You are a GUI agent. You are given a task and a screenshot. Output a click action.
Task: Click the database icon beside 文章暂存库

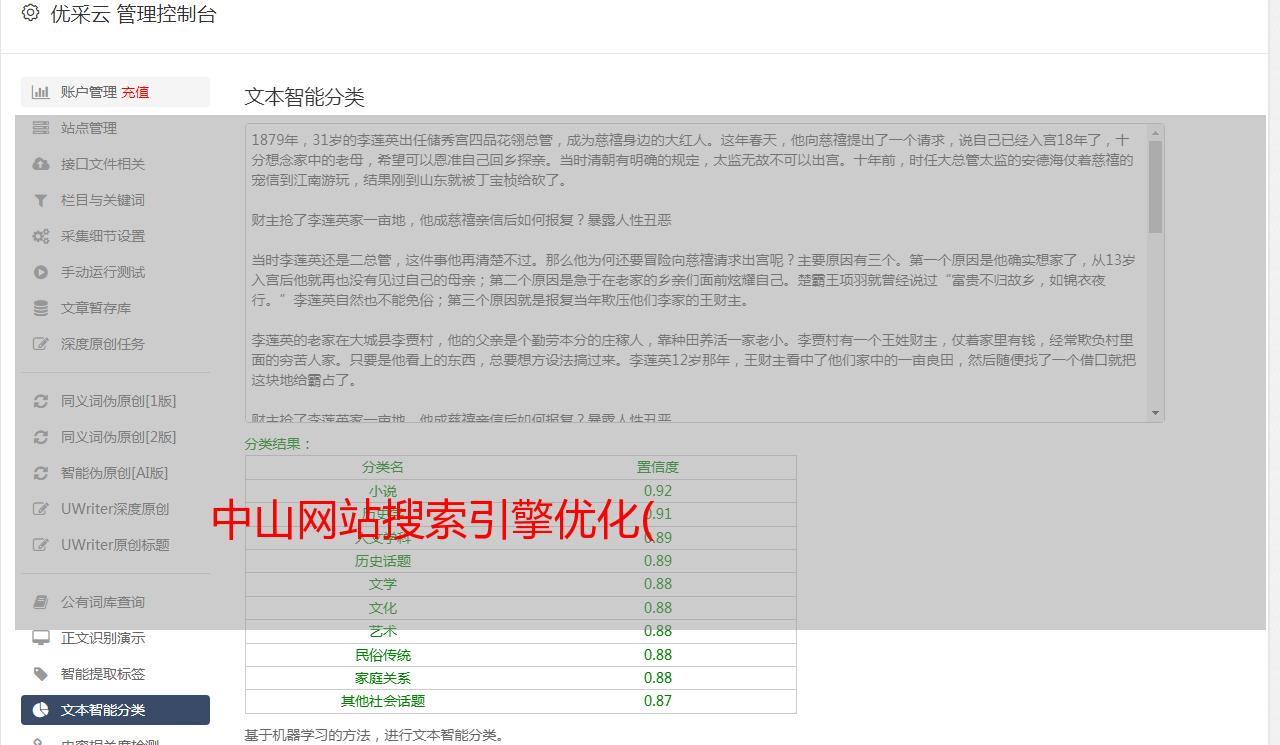41,308
